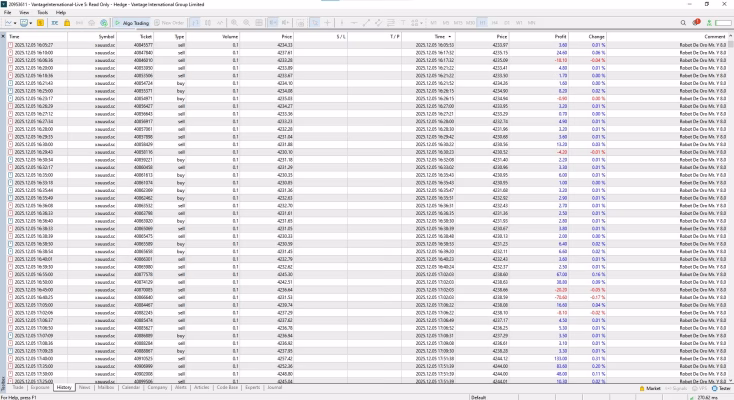Image resolution: width=734 pixels, height=400 pixels.
Task: Select the row with profit 133.00
Action: 367,358
